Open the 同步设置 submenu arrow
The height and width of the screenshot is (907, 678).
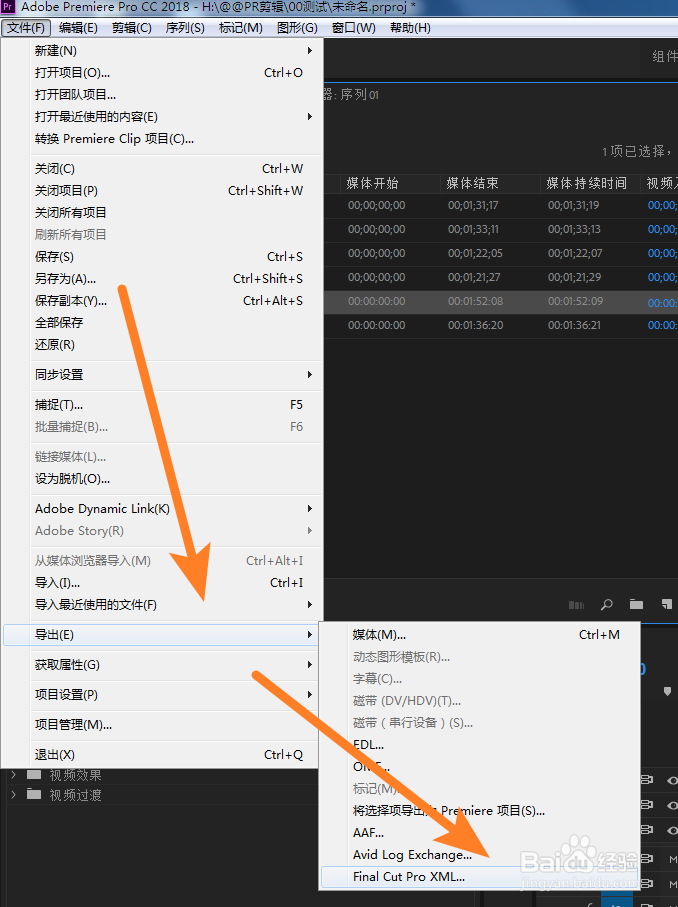click(x=310, y=374)
